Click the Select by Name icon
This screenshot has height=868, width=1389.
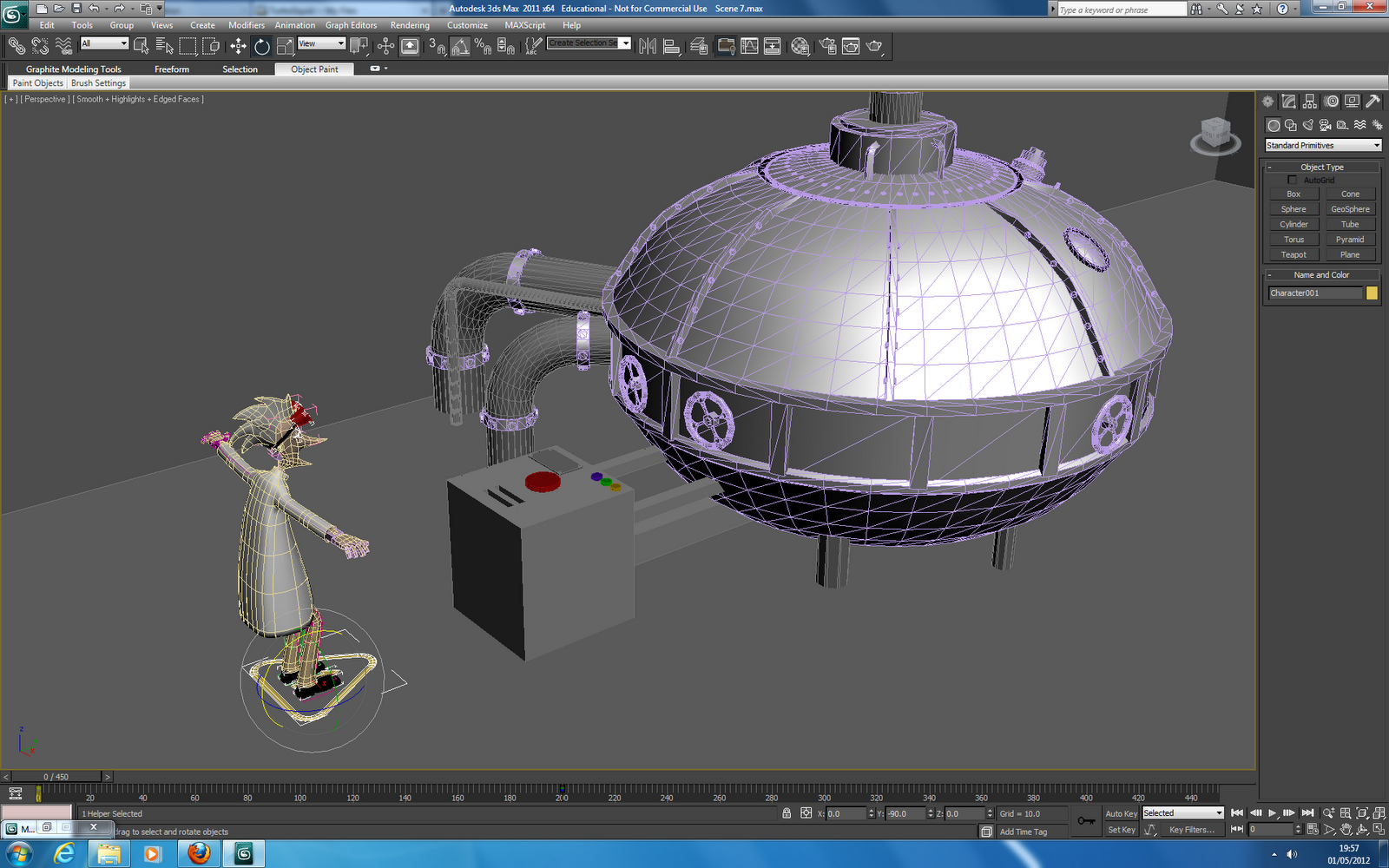point(164,46)
